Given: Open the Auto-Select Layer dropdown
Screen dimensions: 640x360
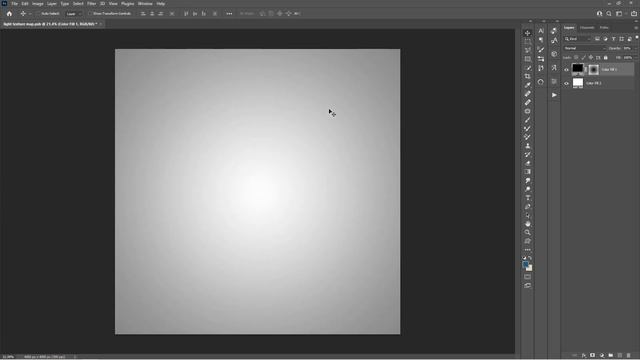Looking at the screenshot, I should [x=73, y=13].
